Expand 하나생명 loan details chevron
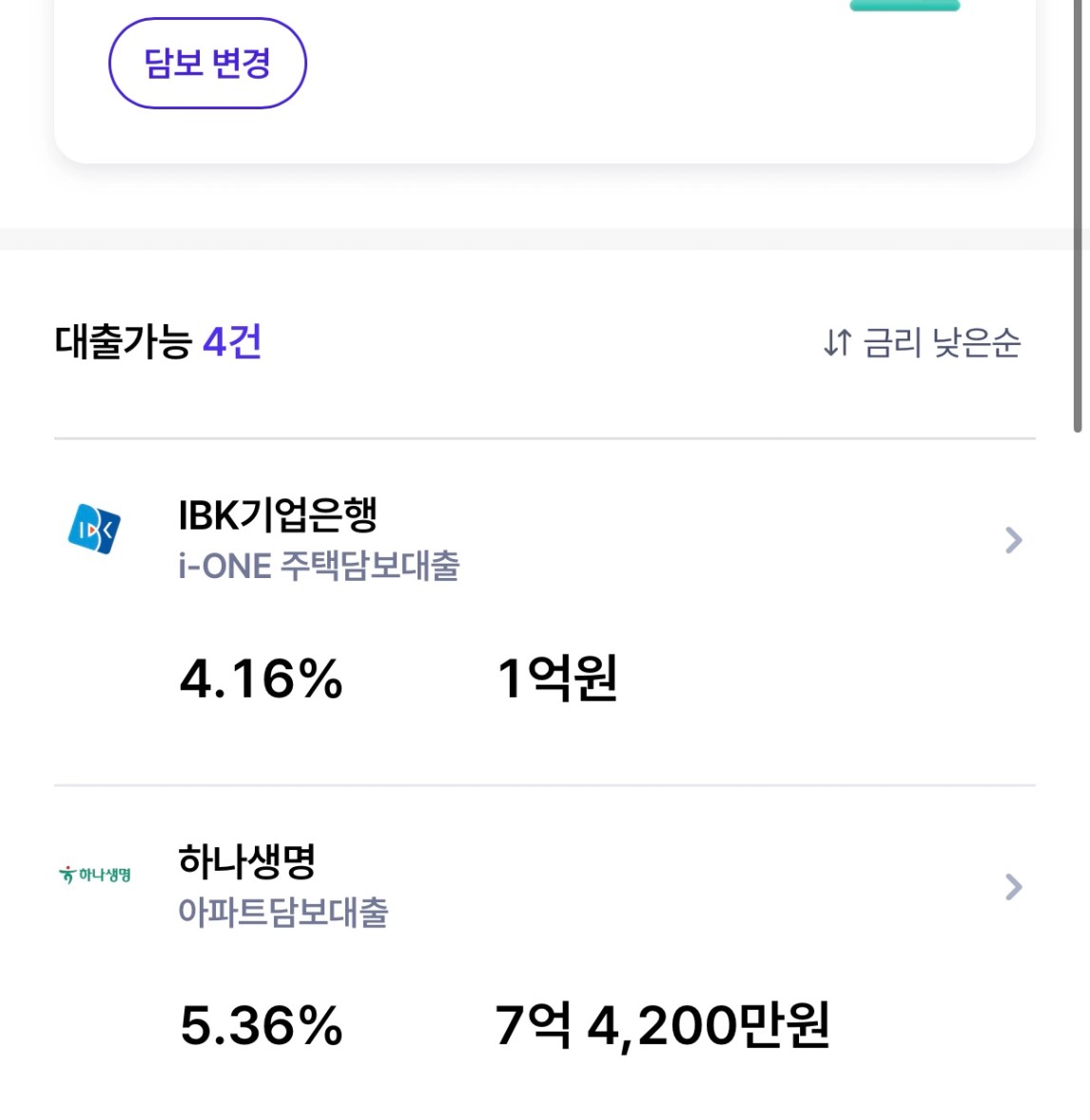 pyautogui.click(x=1013, y=886)
